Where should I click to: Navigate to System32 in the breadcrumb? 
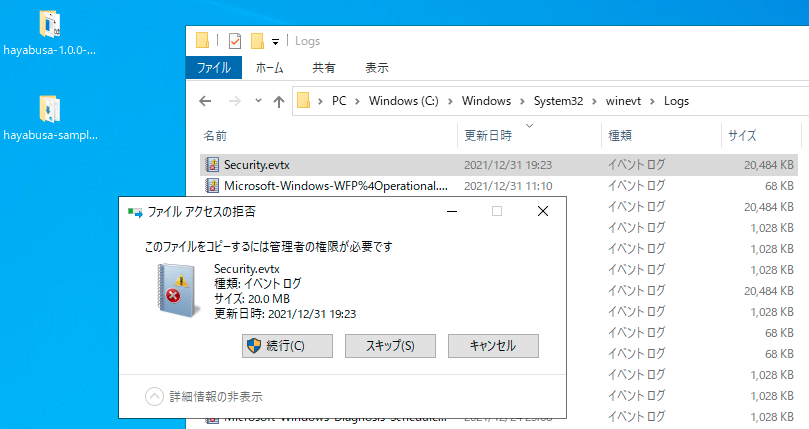pyautogui.click(x=558, y=101)
